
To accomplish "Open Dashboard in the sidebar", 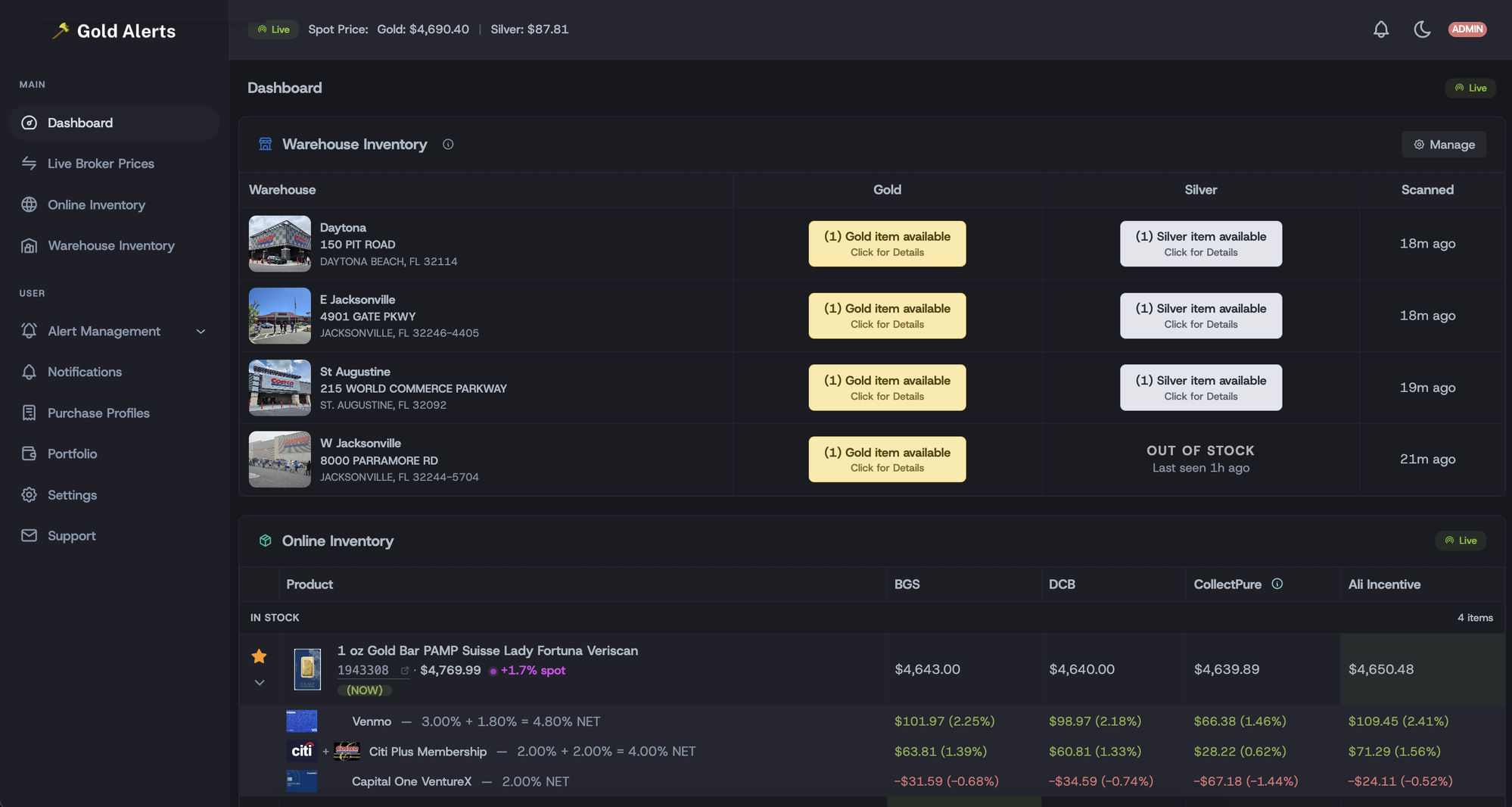I will point(114,123).
